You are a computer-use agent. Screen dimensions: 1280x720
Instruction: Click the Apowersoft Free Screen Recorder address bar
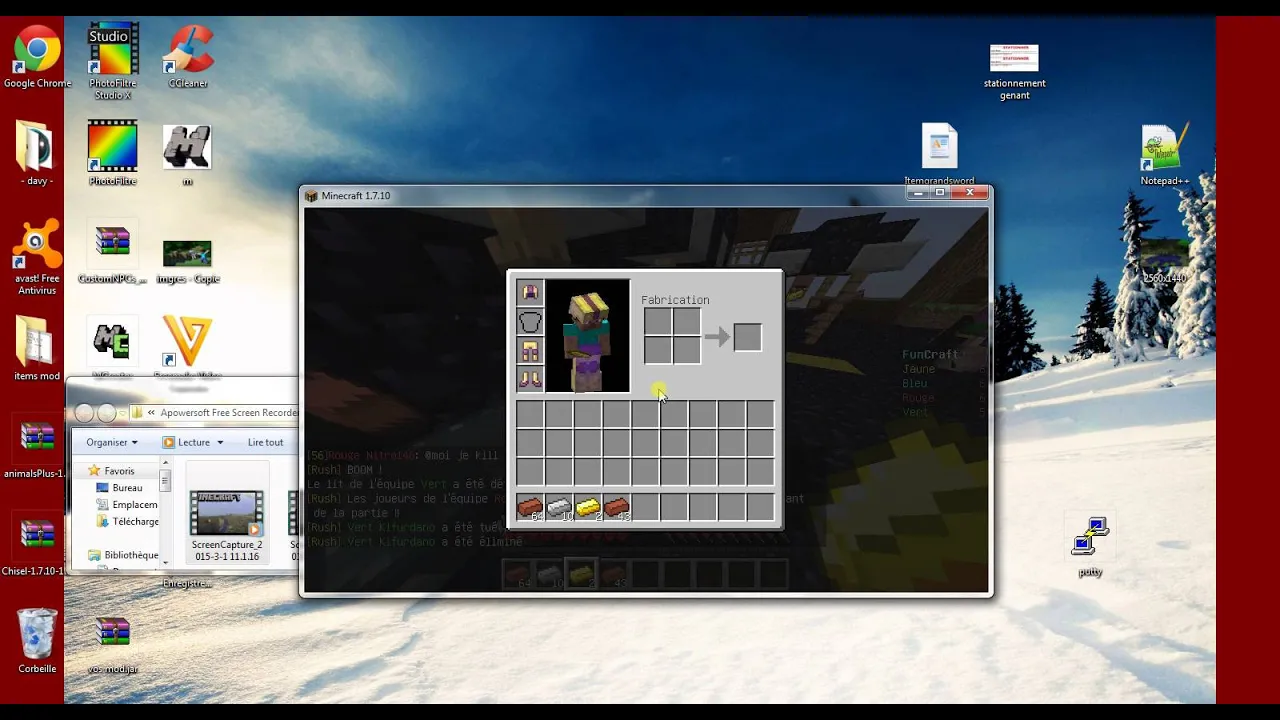215,412
